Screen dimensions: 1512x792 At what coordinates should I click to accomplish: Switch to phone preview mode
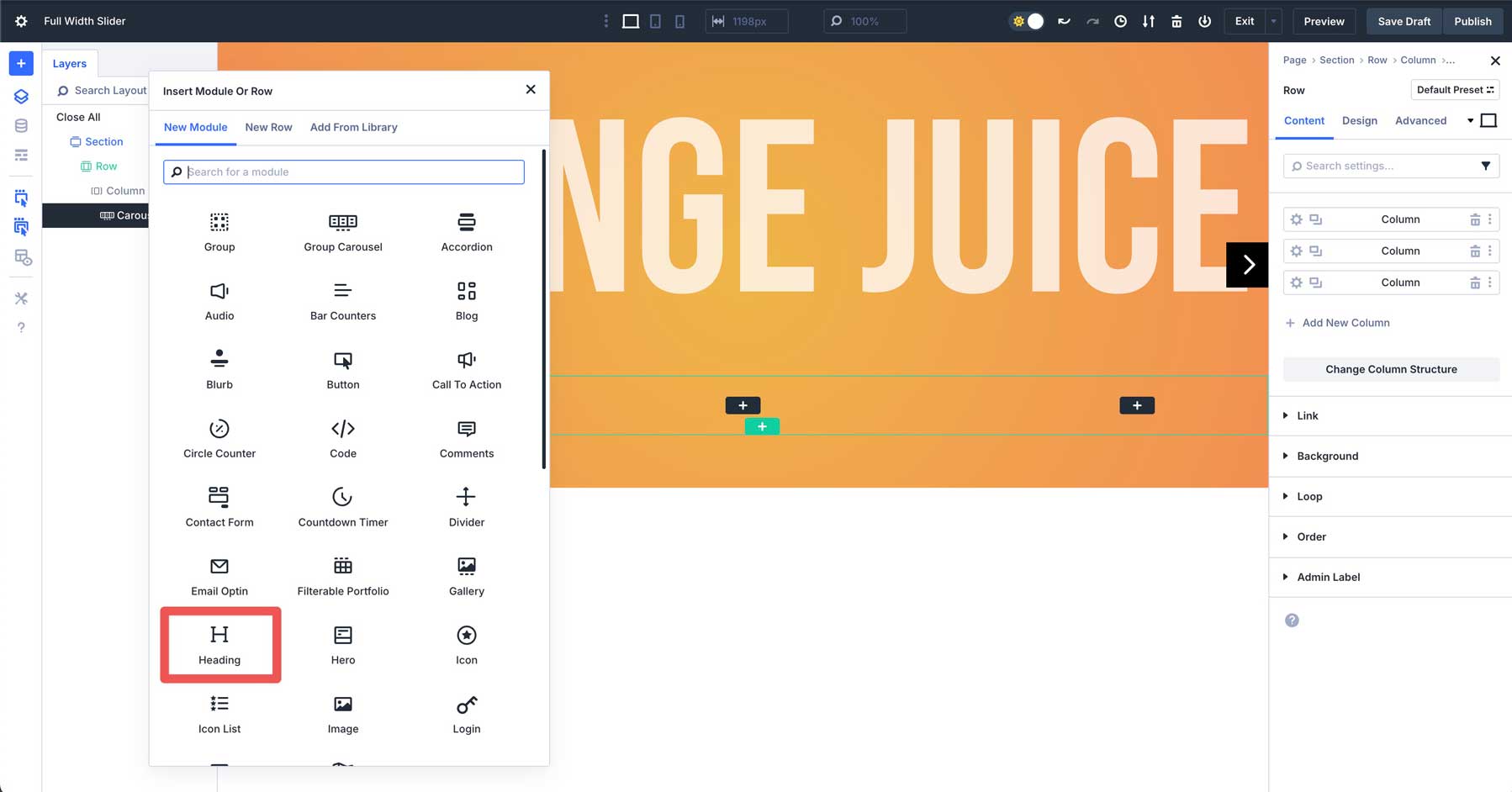pos(679,21)
